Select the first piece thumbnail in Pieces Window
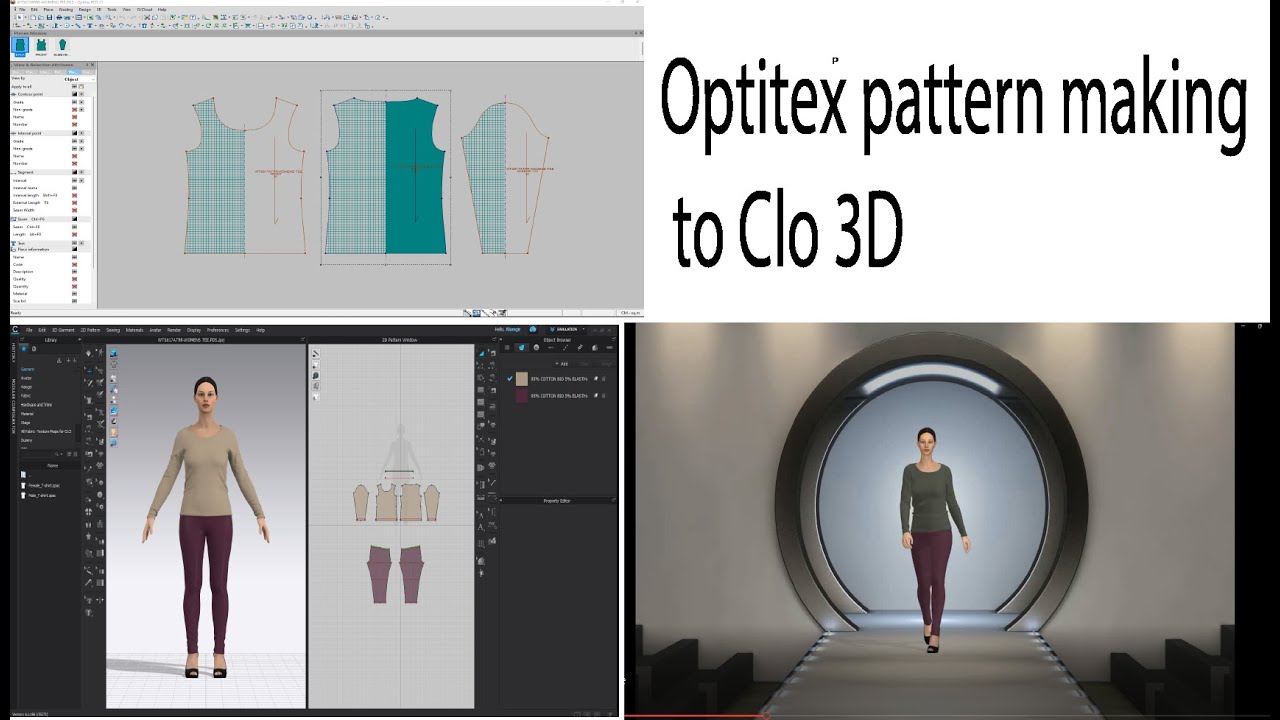 20,46
